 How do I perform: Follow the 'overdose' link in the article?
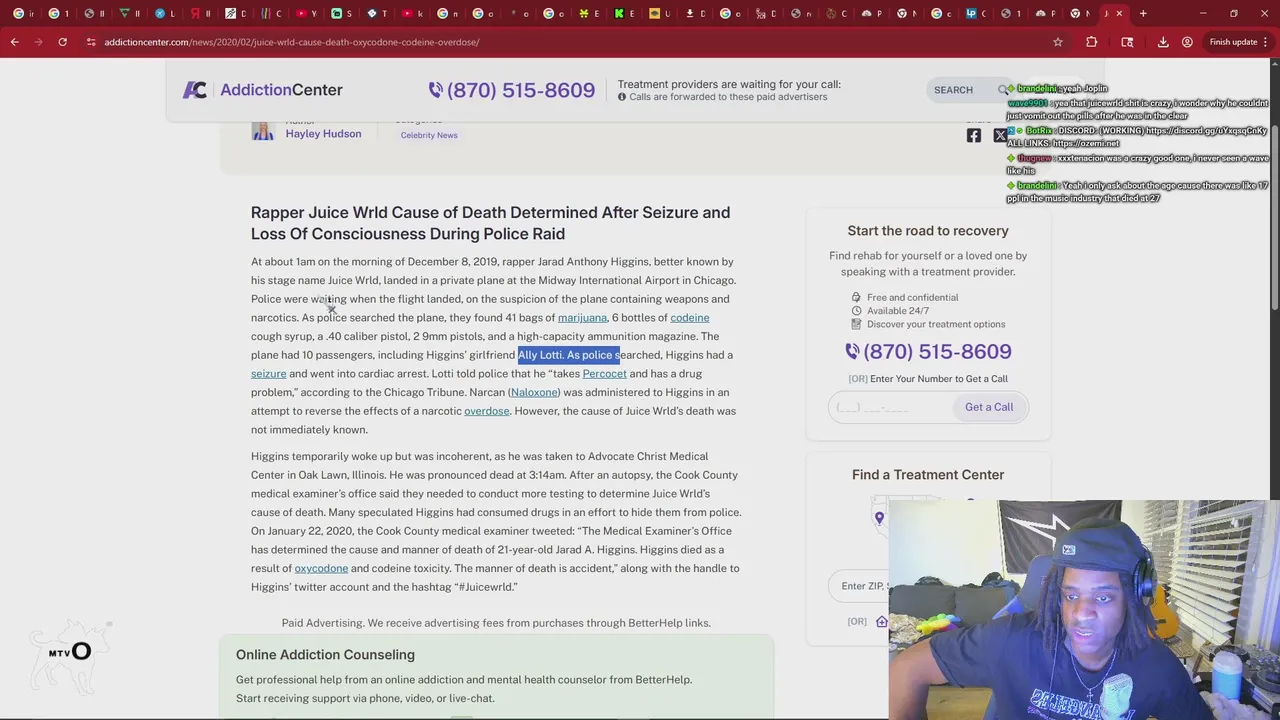(x=487, y=411)
